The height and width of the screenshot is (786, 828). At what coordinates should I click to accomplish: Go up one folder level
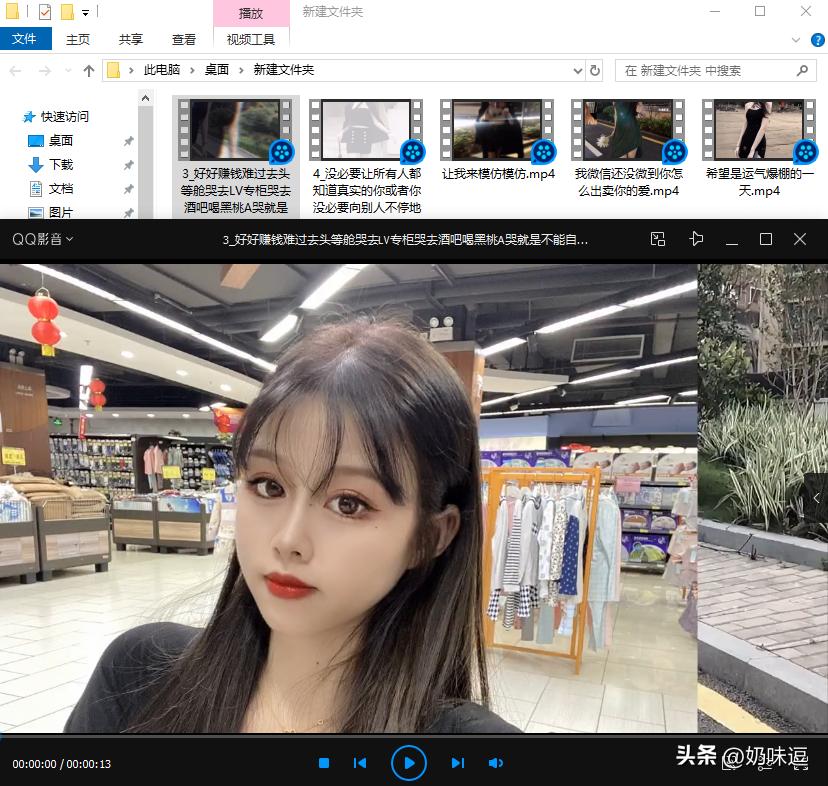coord(89,71)
